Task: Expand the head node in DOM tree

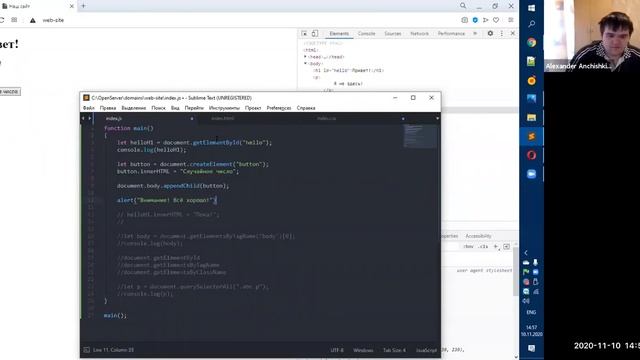Action: pos(305,57)
